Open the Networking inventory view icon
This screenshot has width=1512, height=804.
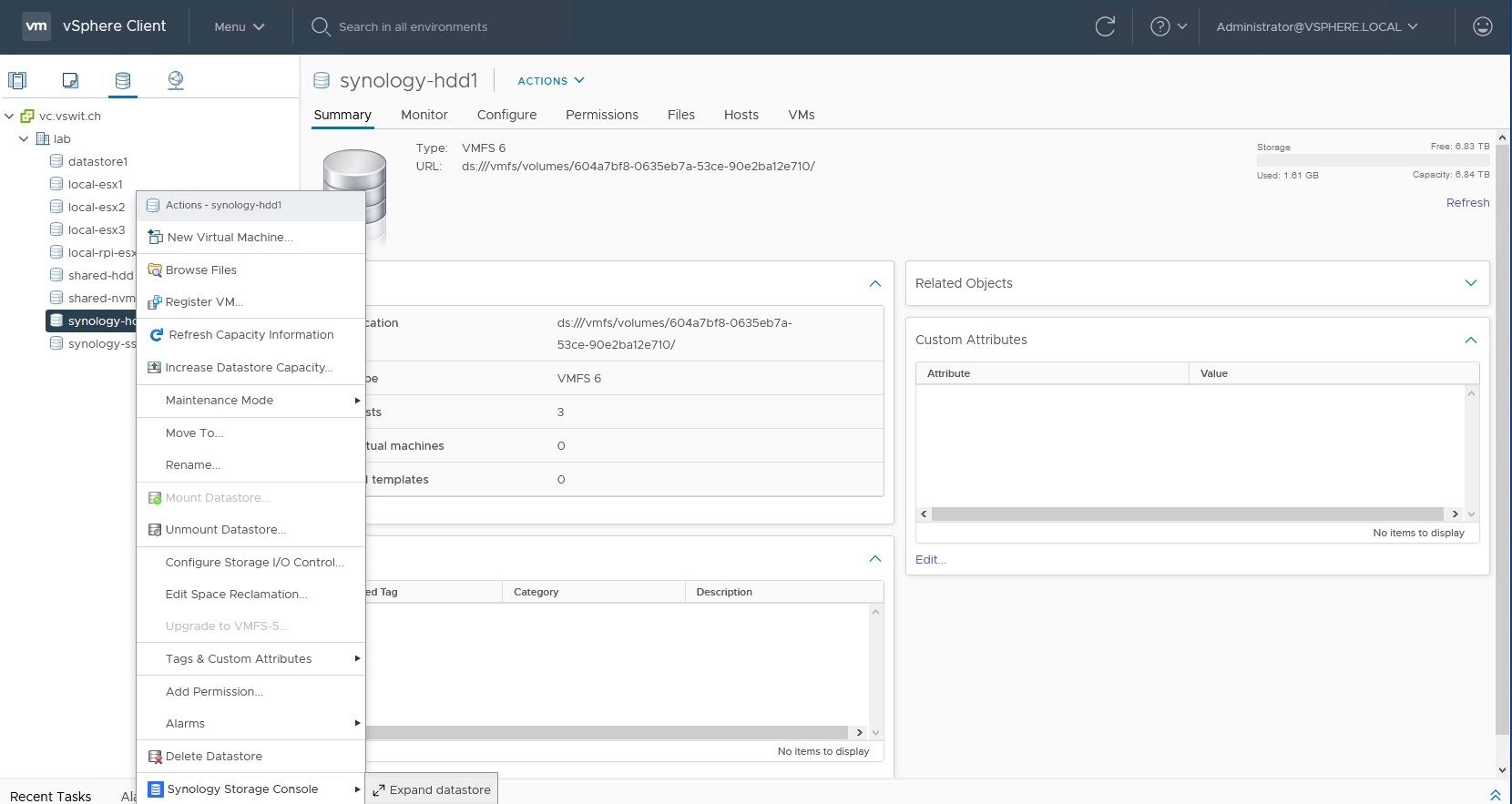176,80
